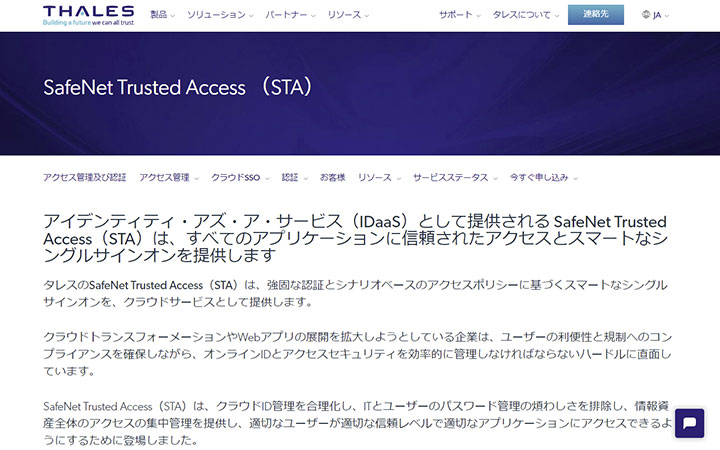The image size is (720, 450).
Task: Click the chevron next to 製品
Action: 173,16
